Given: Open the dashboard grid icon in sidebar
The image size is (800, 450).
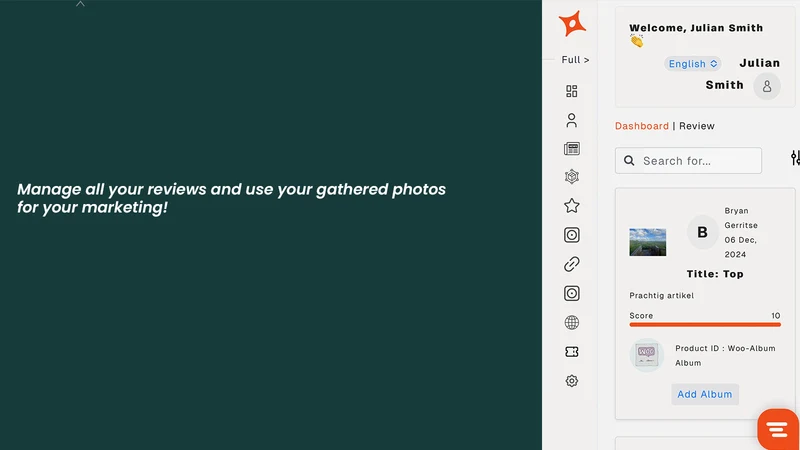Looking at the screenshot, I should point(571,91).
